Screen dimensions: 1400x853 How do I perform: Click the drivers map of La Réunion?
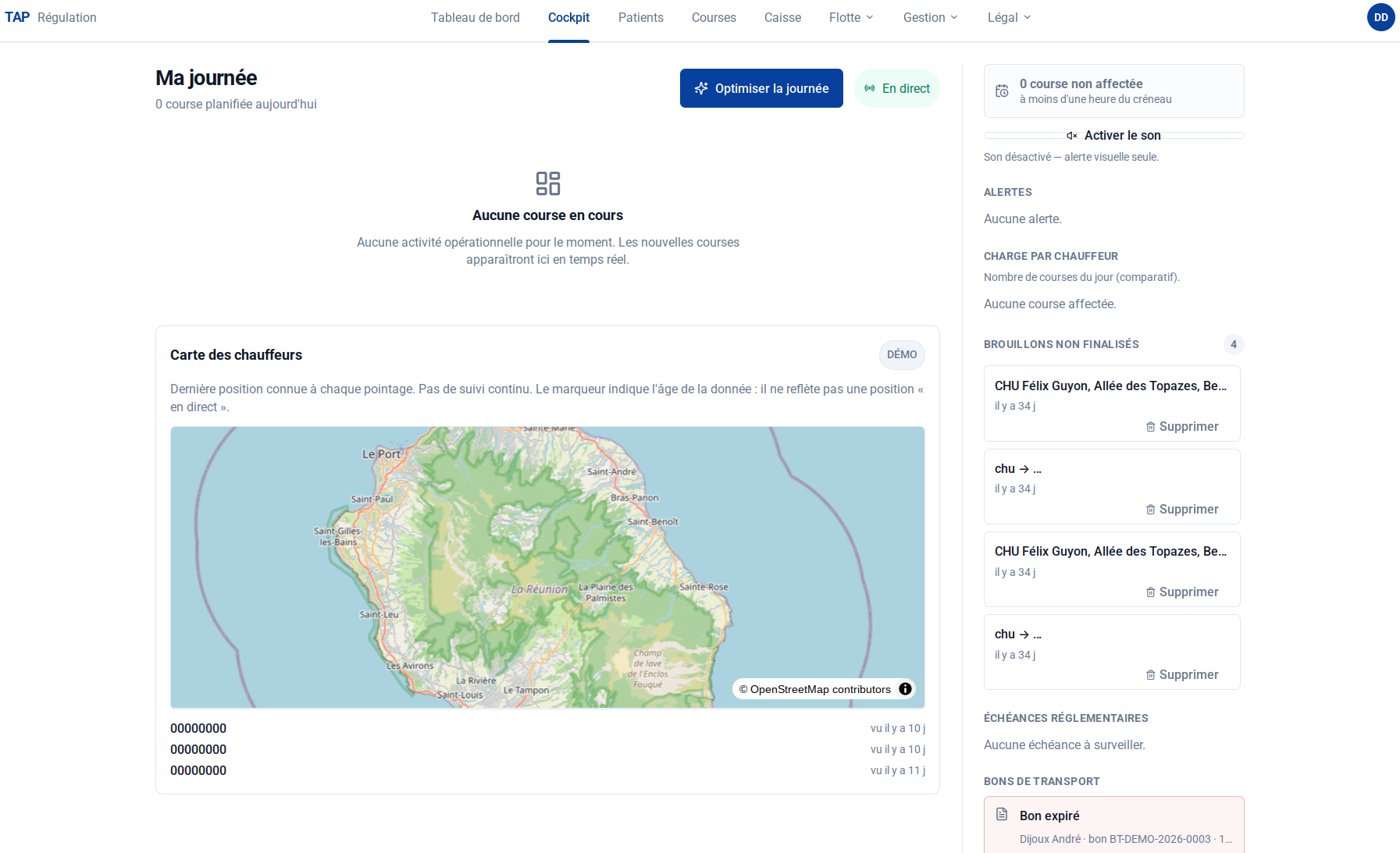[547, 567]
